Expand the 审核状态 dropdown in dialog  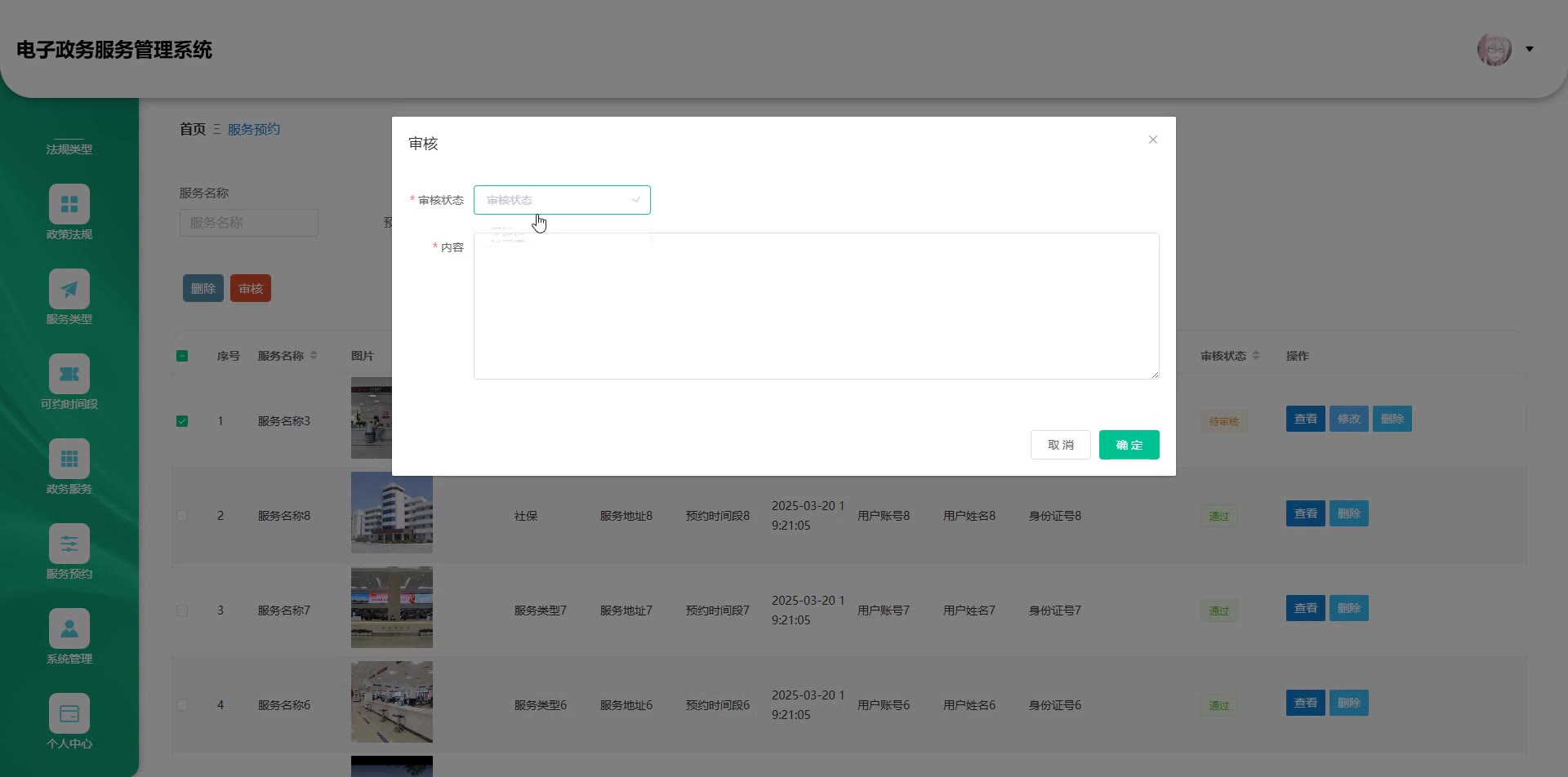point(562,200)
